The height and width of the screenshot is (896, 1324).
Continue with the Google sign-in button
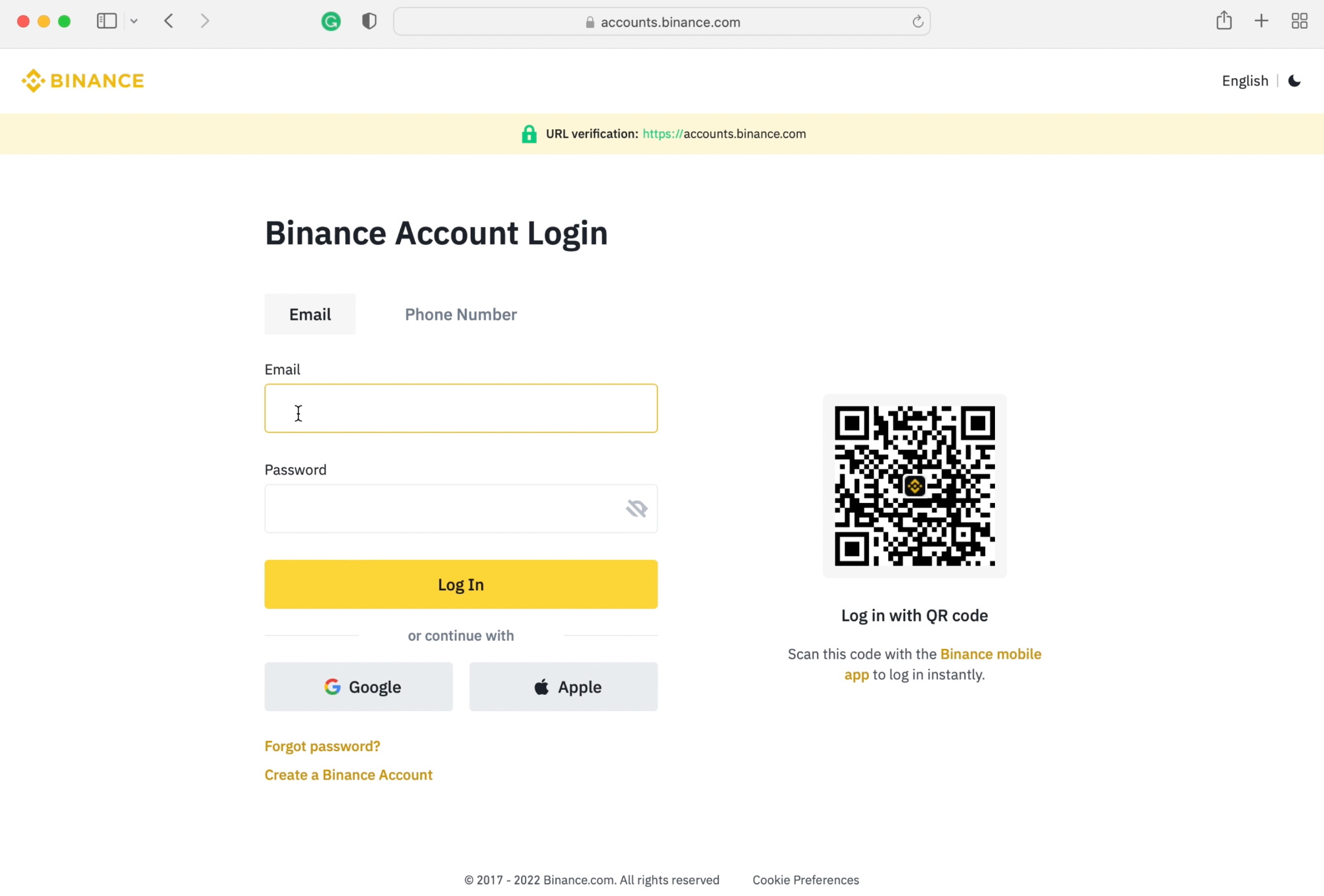pos(359,687)
